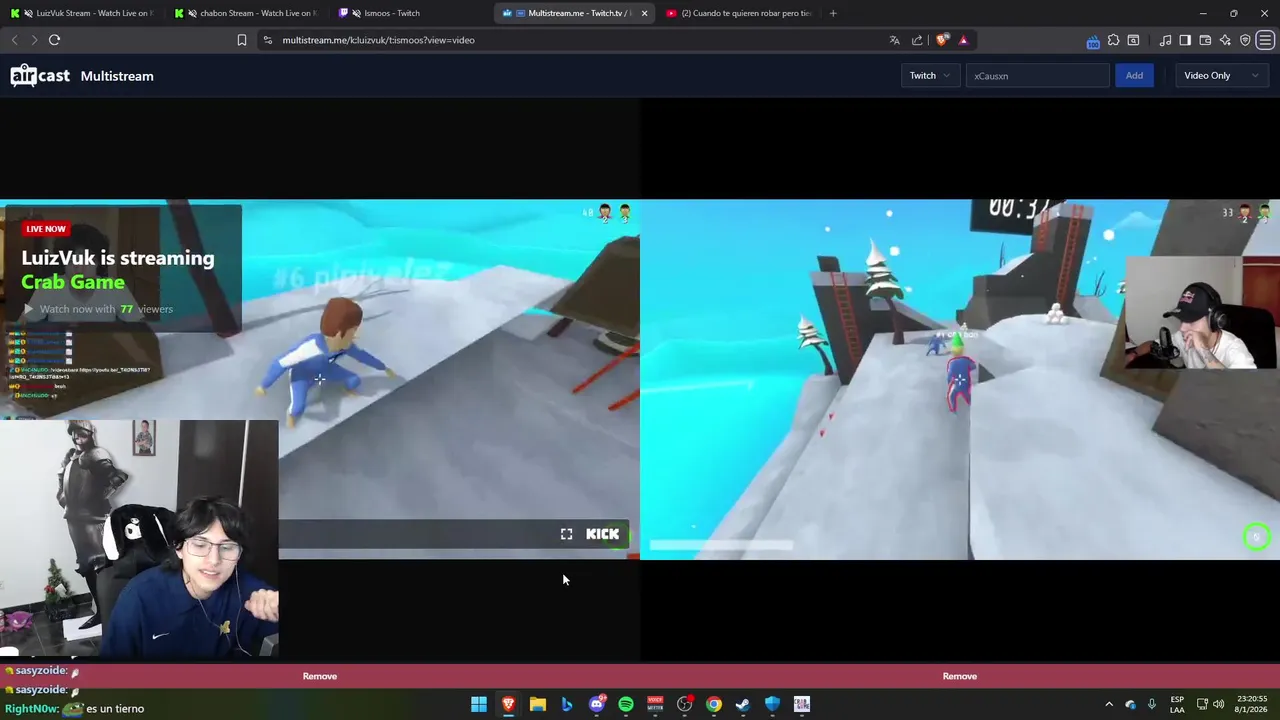The image size is (1280, 720).
Task: Bookmark this page icon in address bar
Action: pos(241,40)
